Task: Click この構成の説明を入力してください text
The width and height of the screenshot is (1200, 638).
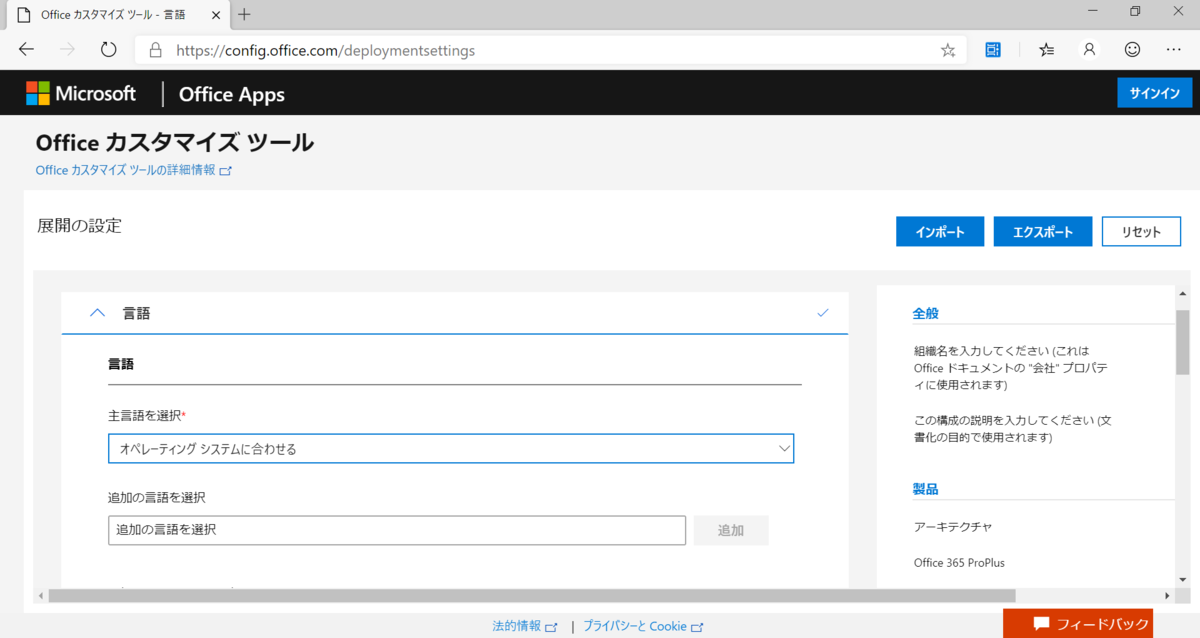Action: tap(1012, 430)
